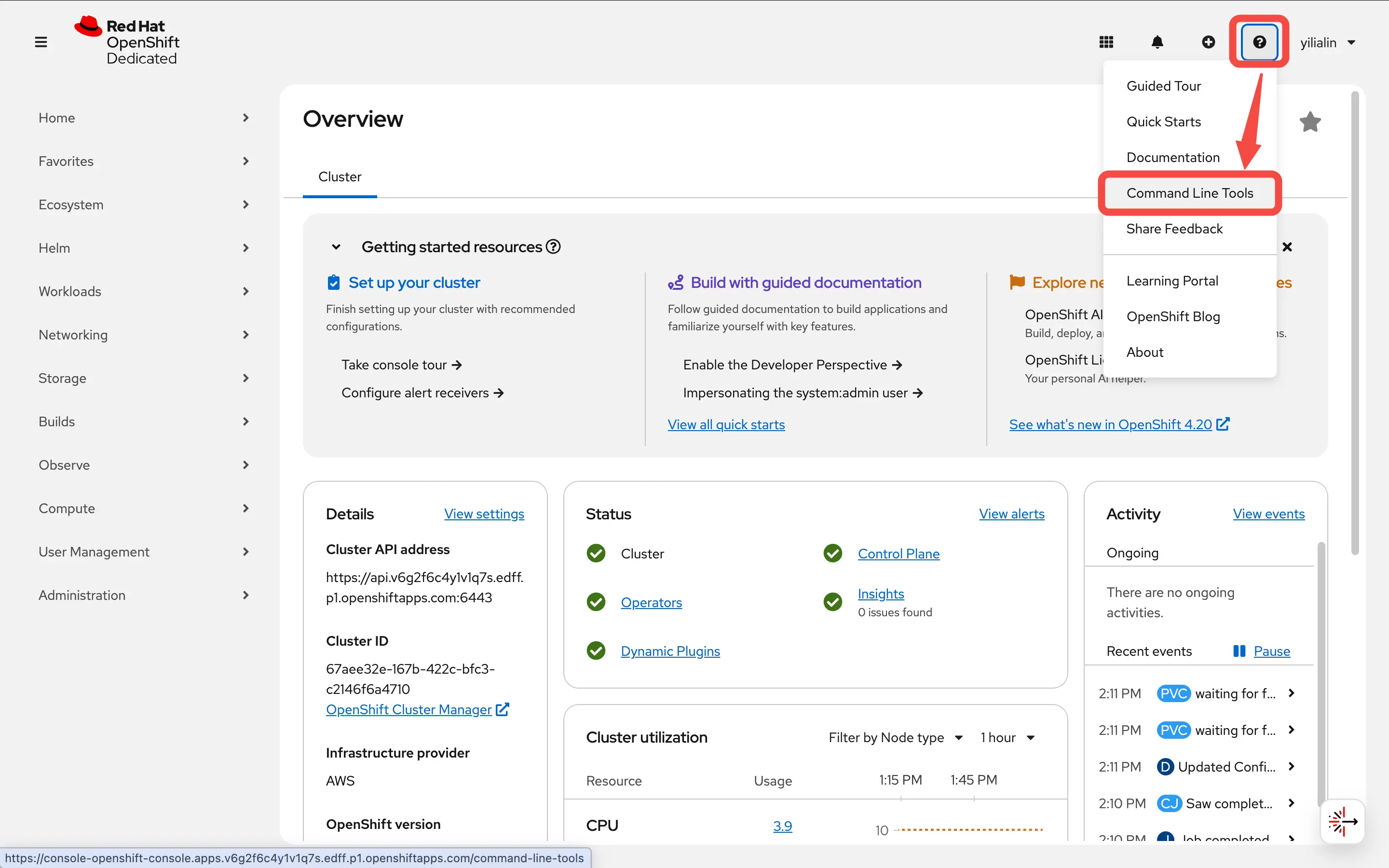The width and height of the screenshot is (1389, 868).
Task: Click the Red Hat OpenShift Dedicated logo
Action: point(127,41)
